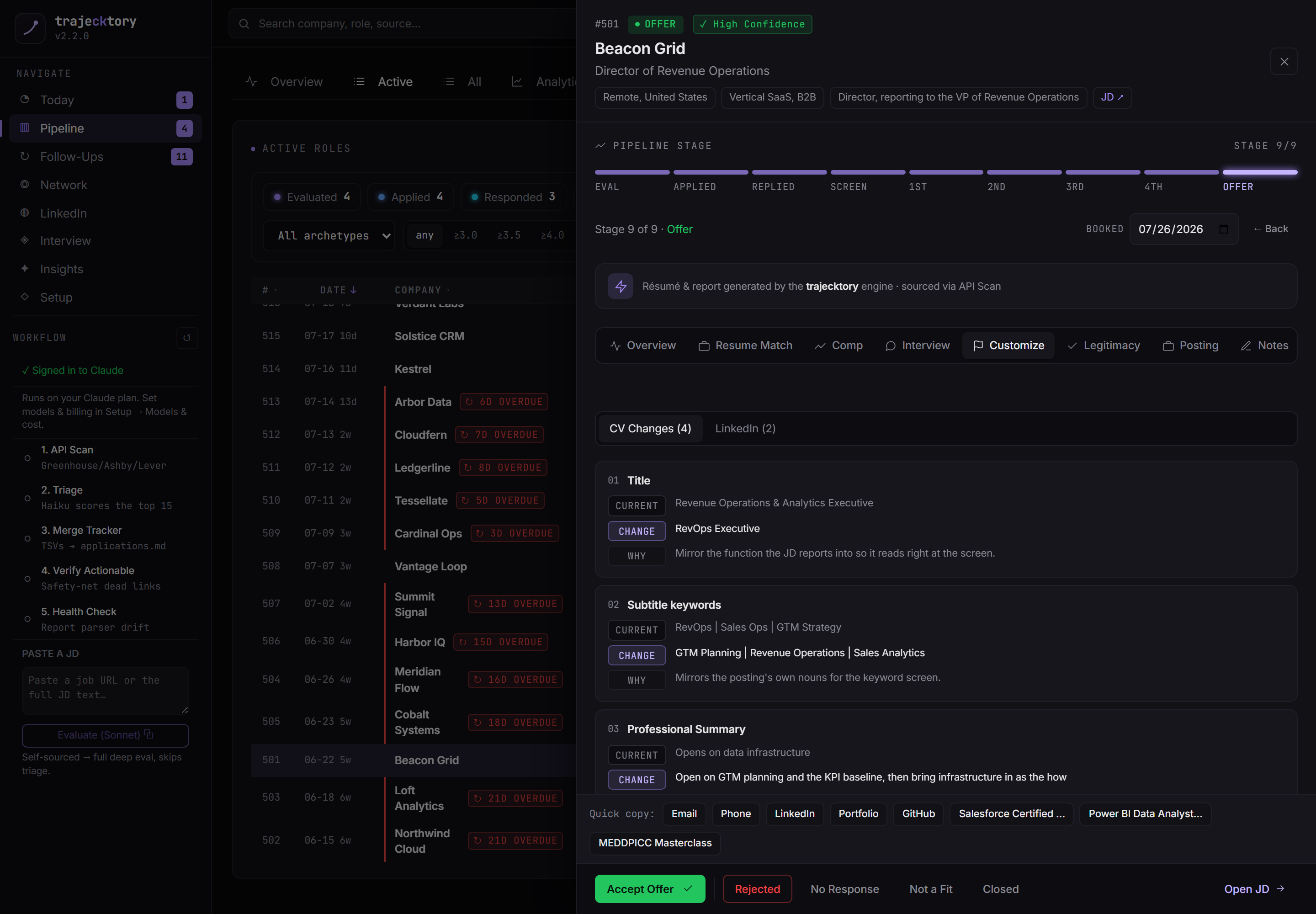Sort by the DATE column header
The height and width of the screenshot is (914, 1316).
tap(338, 290)
